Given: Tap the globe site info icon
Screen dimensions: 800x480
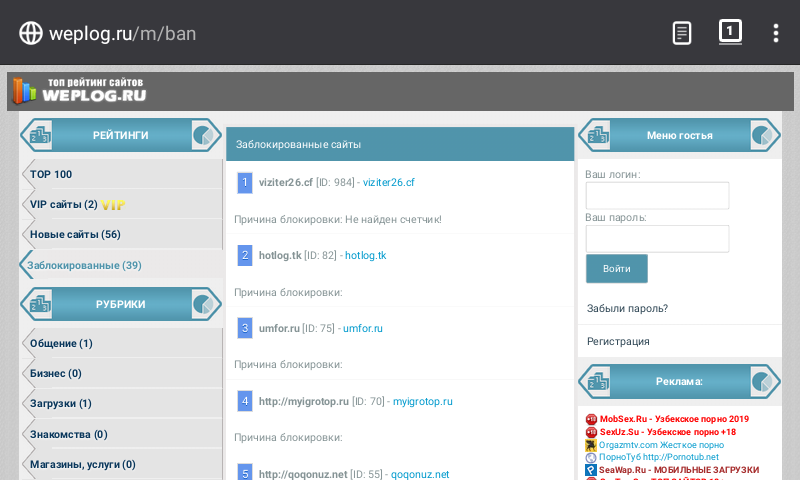Looking at the screenshot, I should click(x=31, y=33).
